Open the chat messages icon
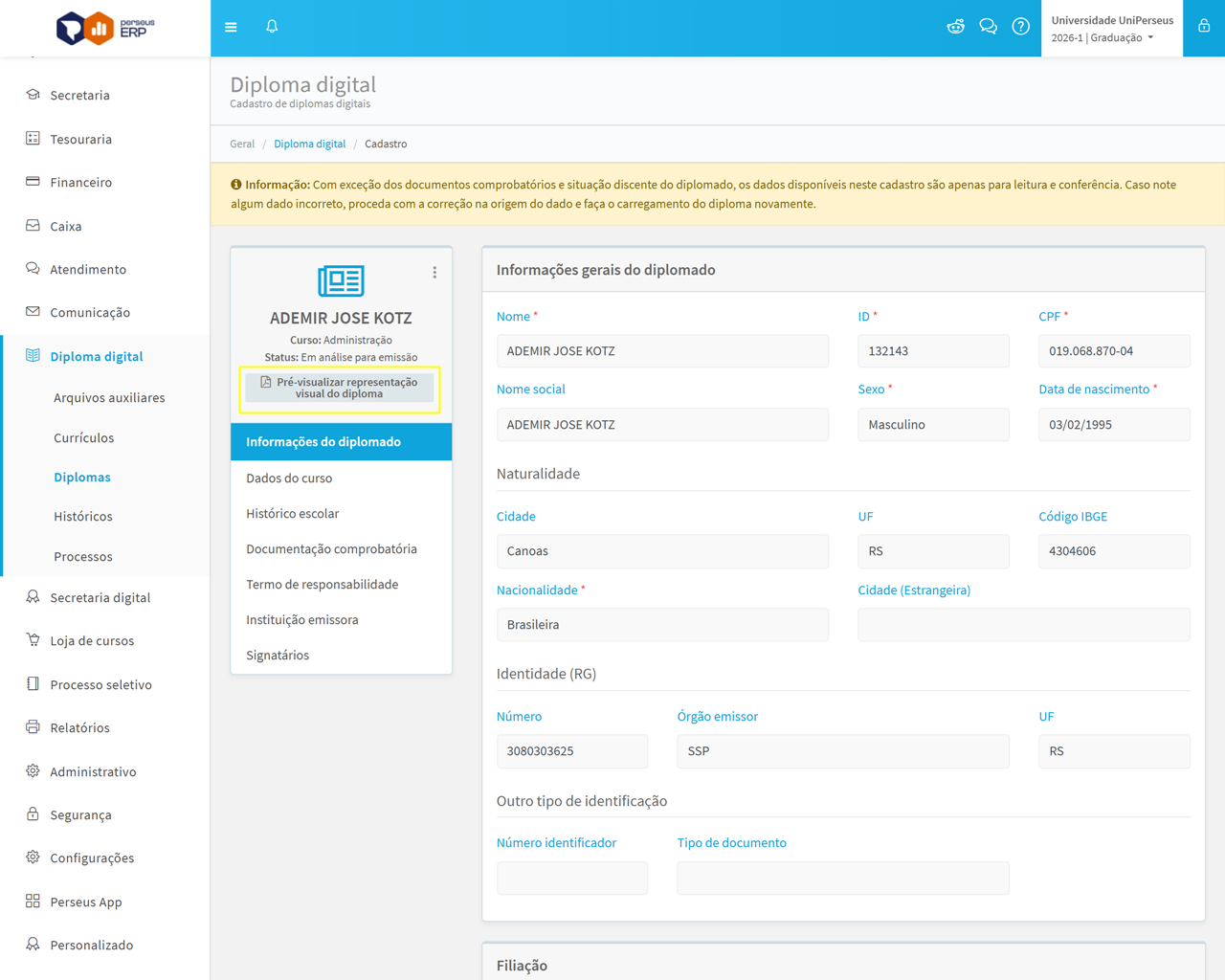This screenshot has height=980, width=1225. (988, 27)
